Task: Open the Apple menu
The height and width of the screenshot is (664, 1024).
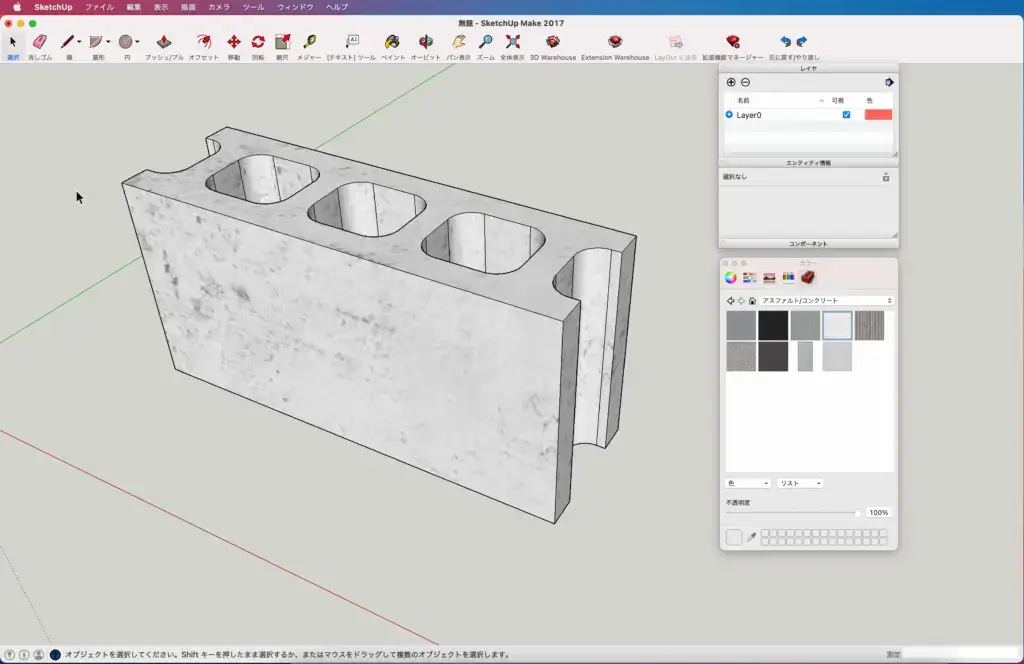Action: click(x=17, y=7)
